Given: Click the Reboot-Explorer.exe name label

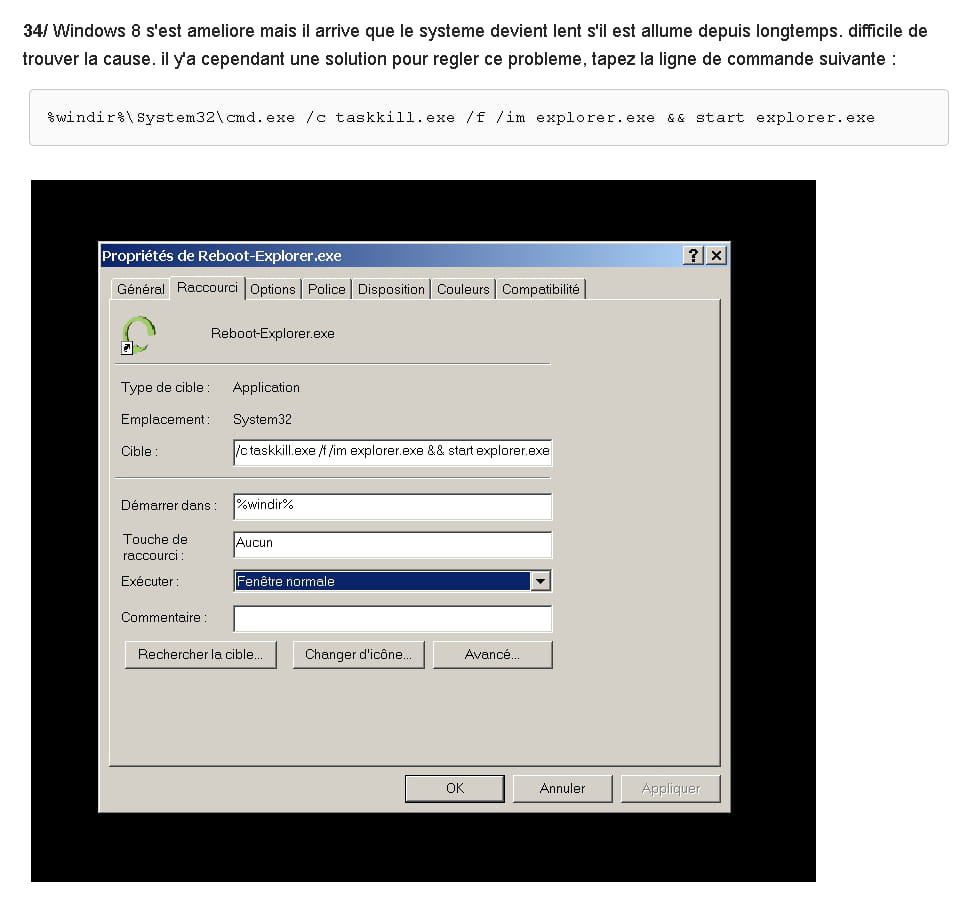Looking at the screenshot, I should coord(273,333).
